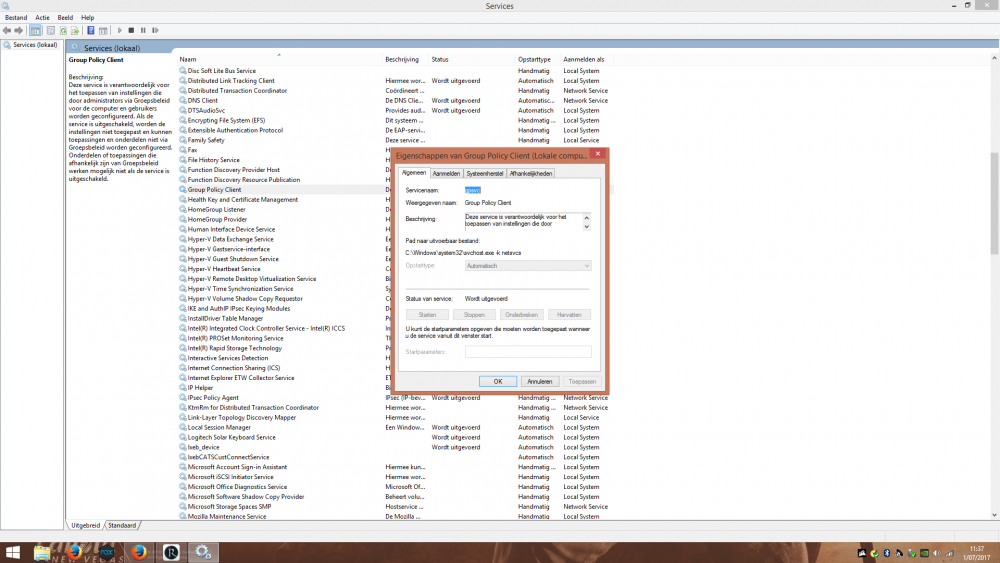The height and width of the screenshot is (563, 1000).
Task: Click the services list scroll down arrow
Action: (x=994, y=515)
